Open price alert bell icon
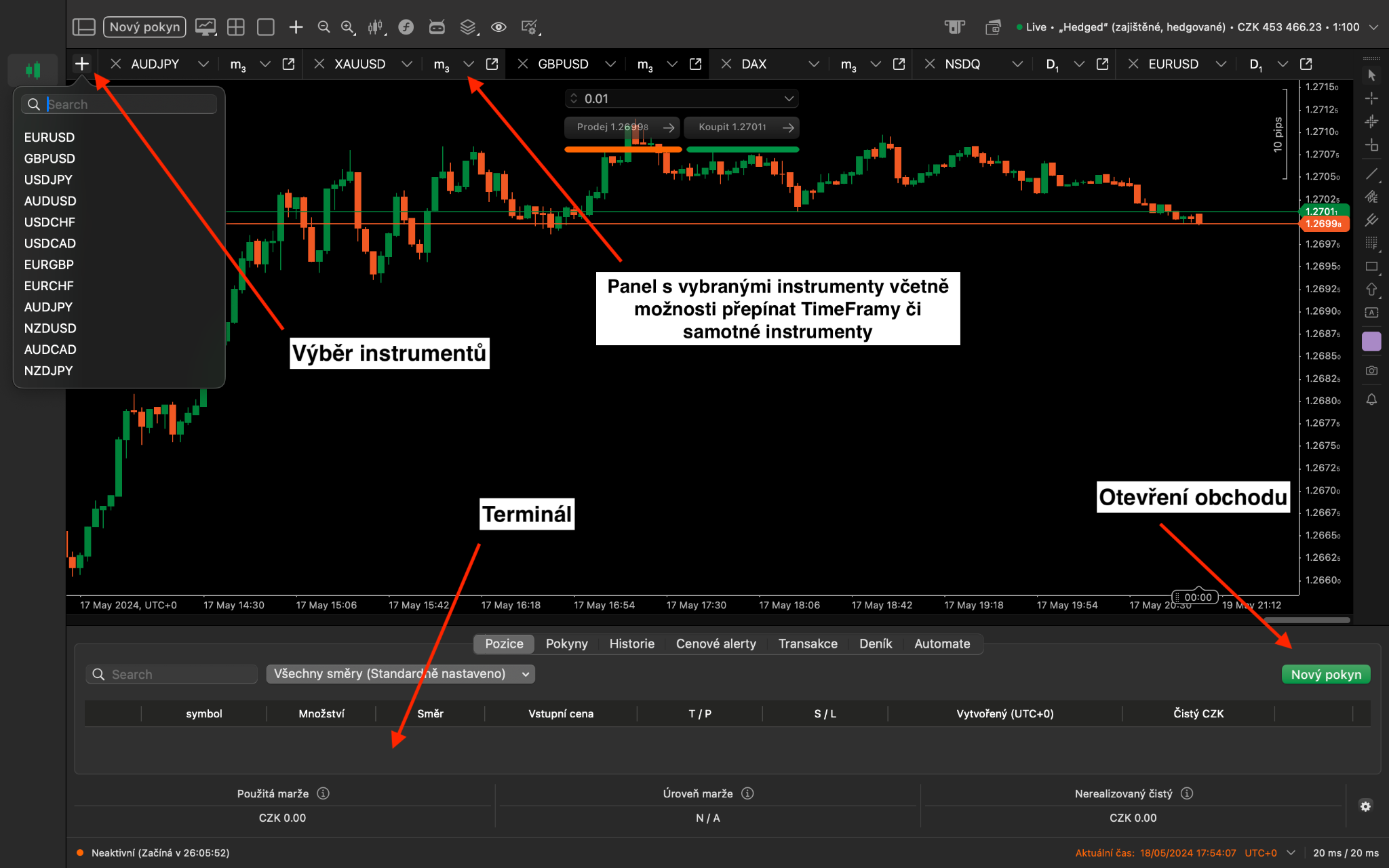Screen dimensions: 1389x868 1371,399
